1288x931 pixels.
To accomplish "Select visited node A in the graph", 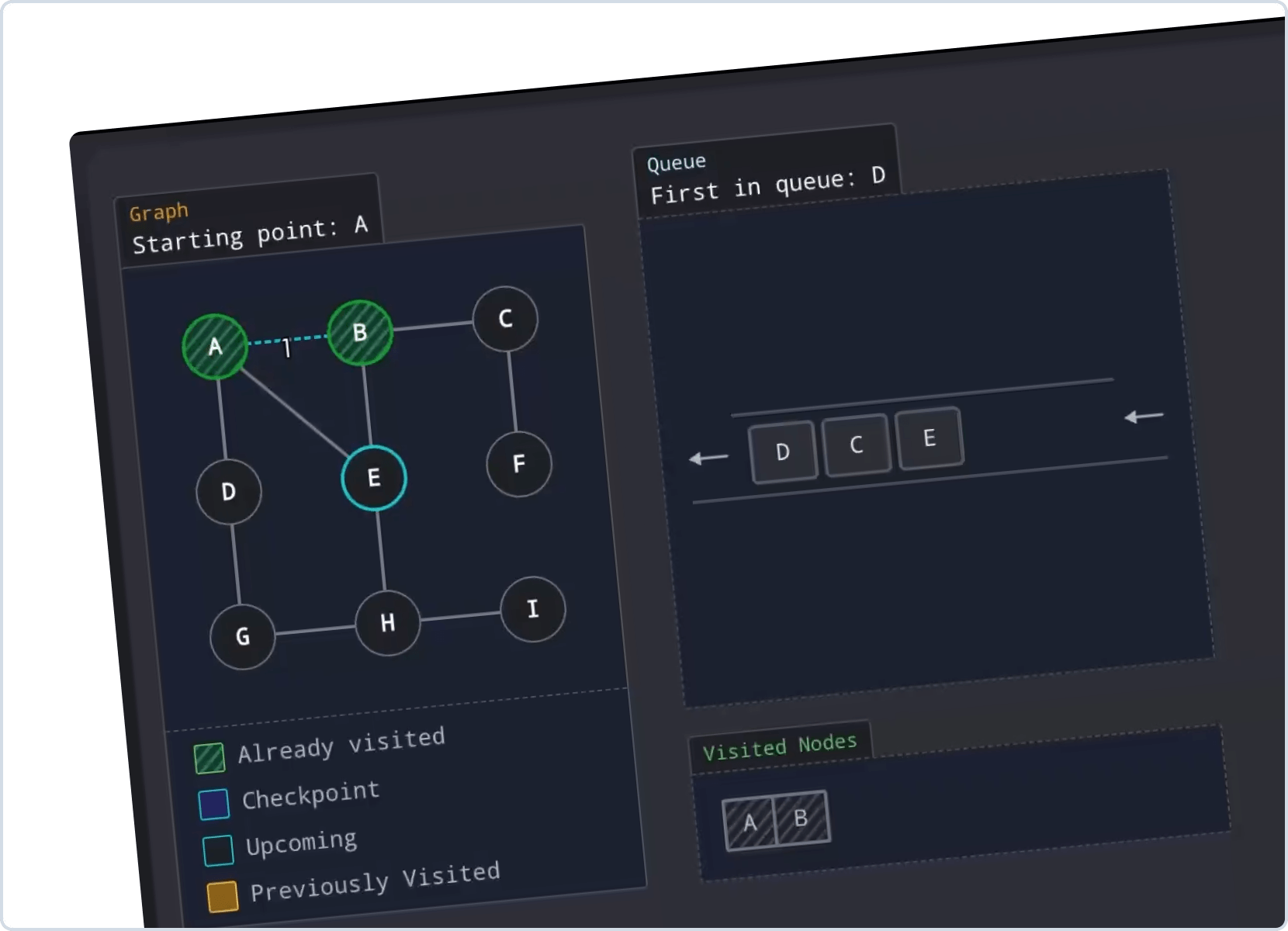I will [x=215, y=346].
